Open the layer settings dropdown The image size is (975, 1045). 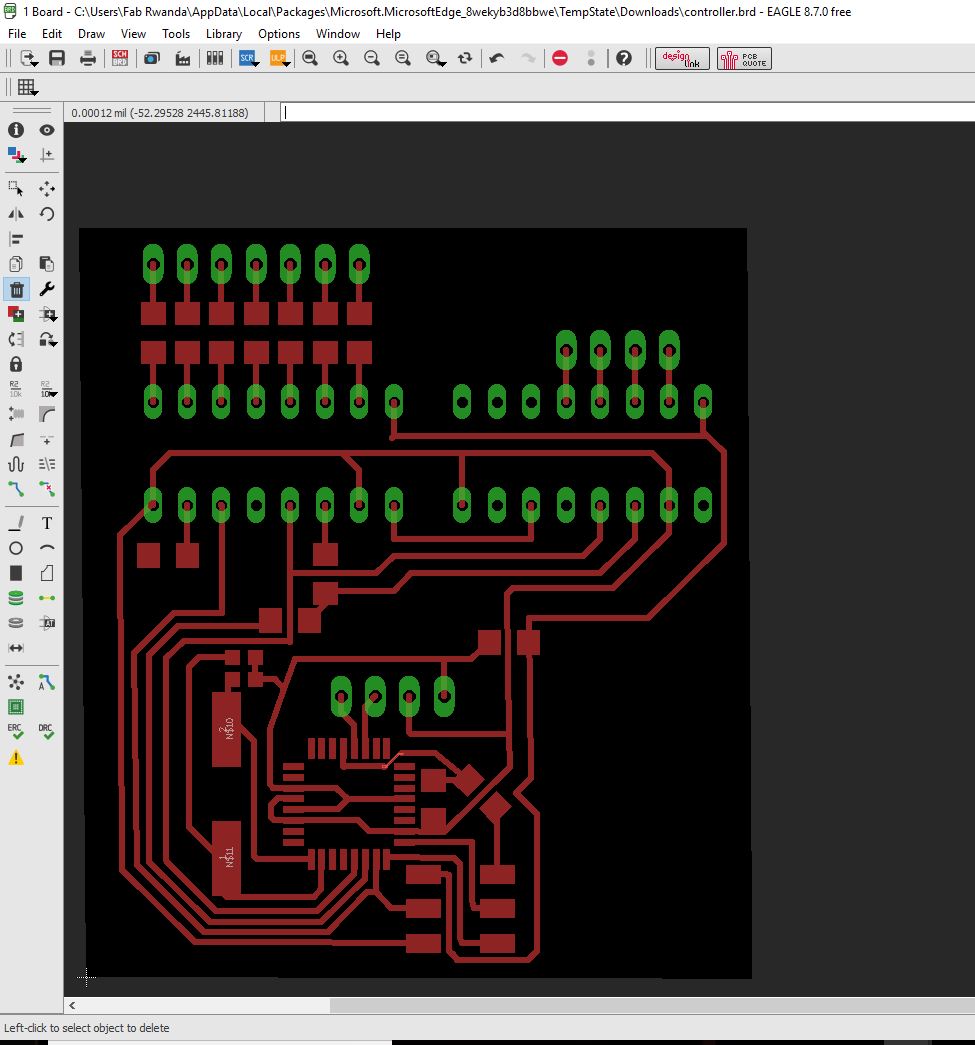tap(16, 155)
